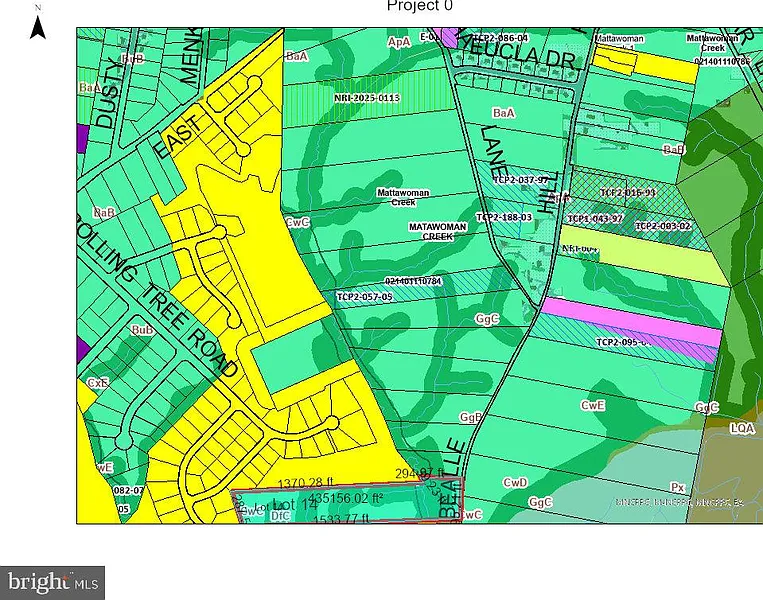Click the Bright MLS logo watermark

(53, 580)
